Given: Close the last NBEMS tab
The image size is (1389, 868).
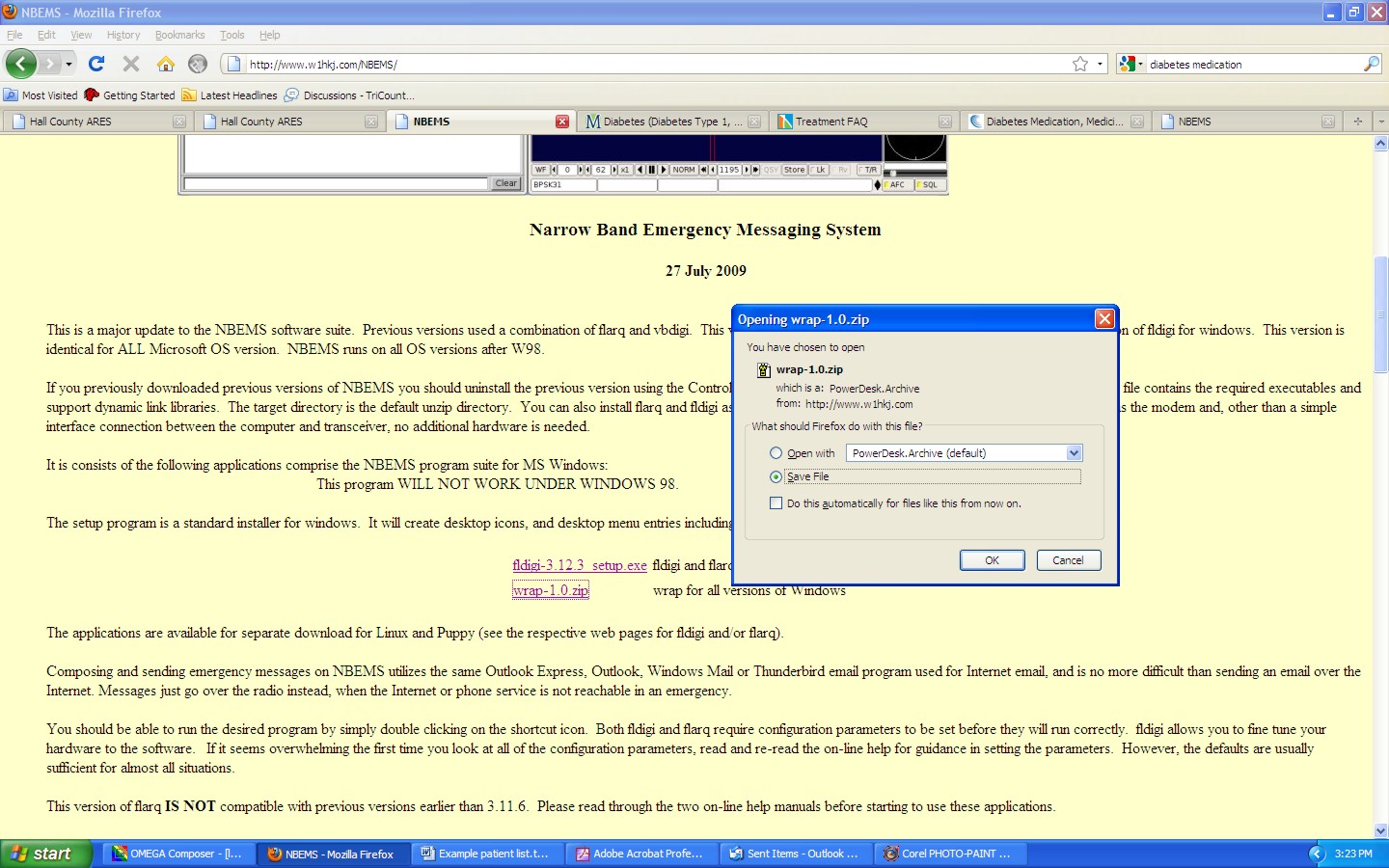Looking at the screenshot, I should [x=1328, y=122].
